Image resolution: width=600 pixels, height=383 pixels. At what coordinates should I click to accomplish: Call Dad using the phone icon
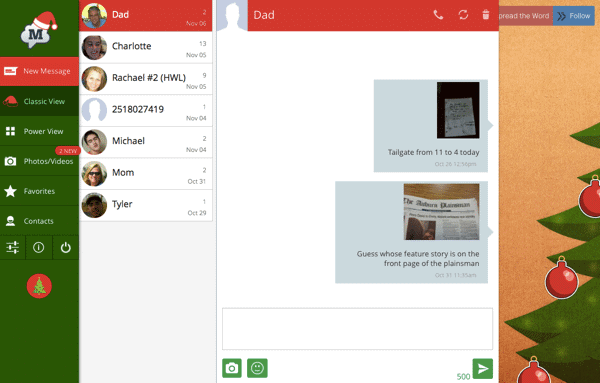[x=438, y=15]
